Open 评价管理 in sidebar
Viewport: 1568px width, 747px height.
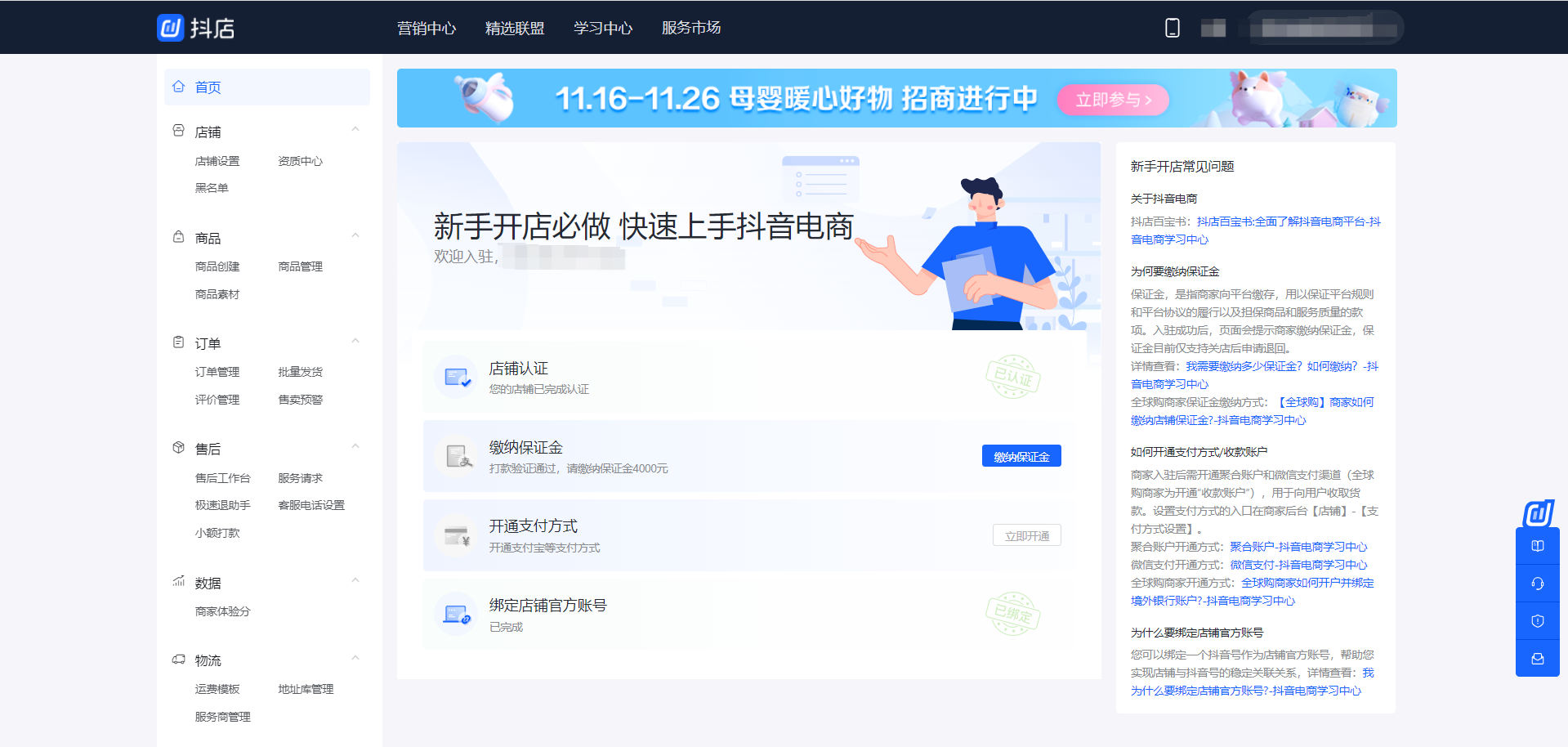217,400
